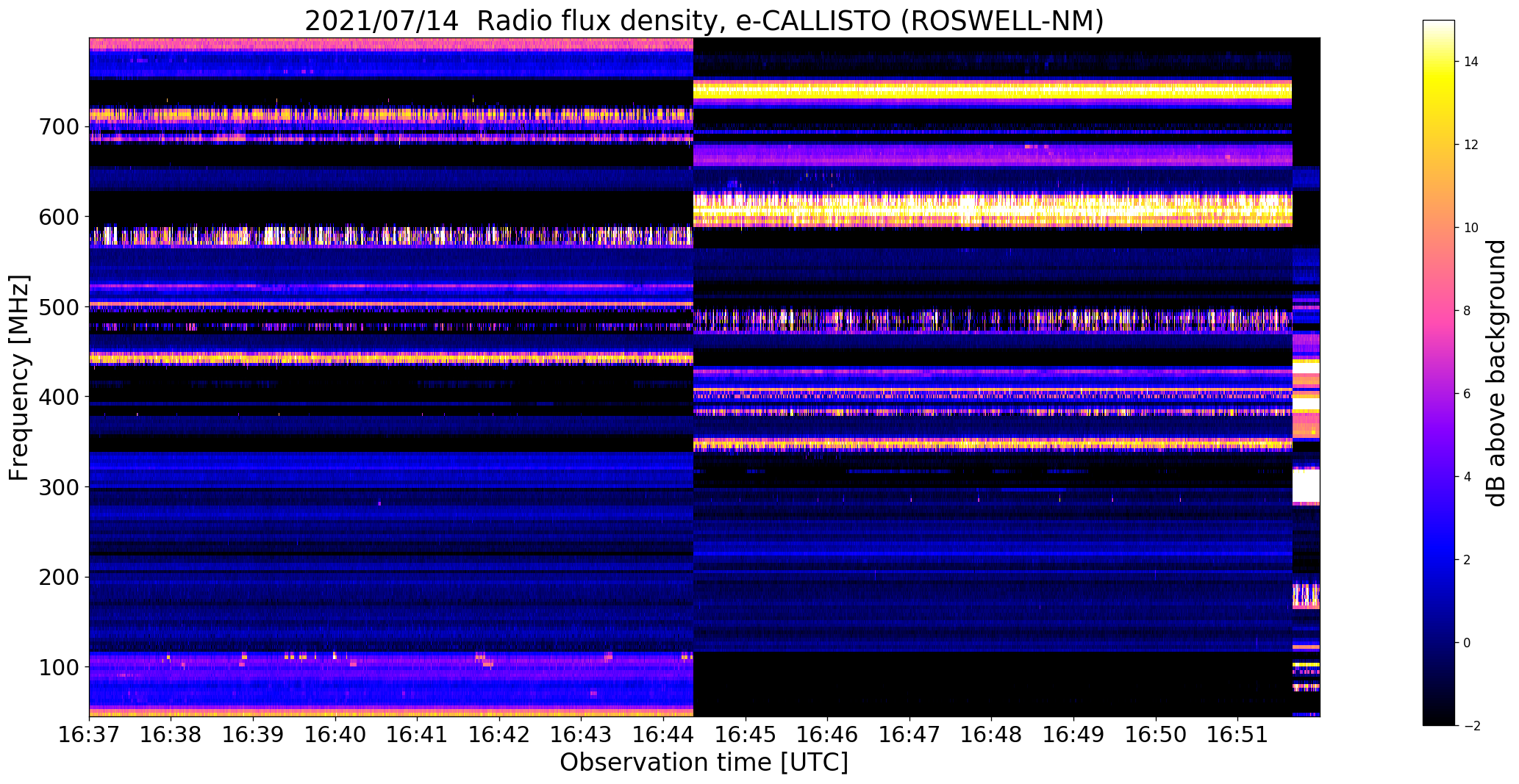Click the 'Observation time [UTC]' axis label
The image size is (1519, 784).
click(704, 763)
